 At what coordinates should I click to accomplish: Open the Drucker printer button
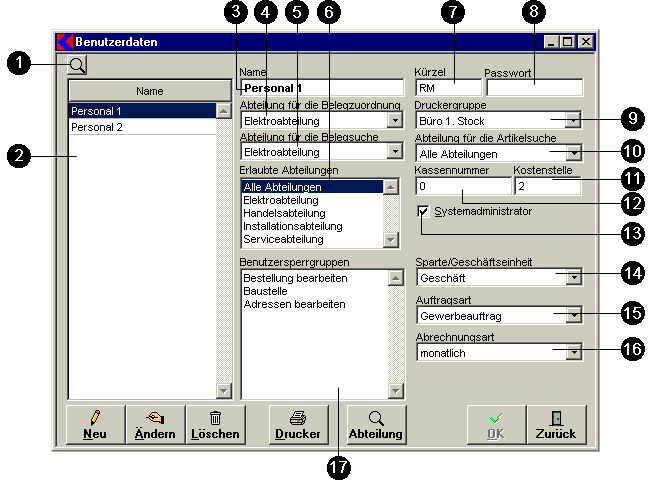(296, 424)
